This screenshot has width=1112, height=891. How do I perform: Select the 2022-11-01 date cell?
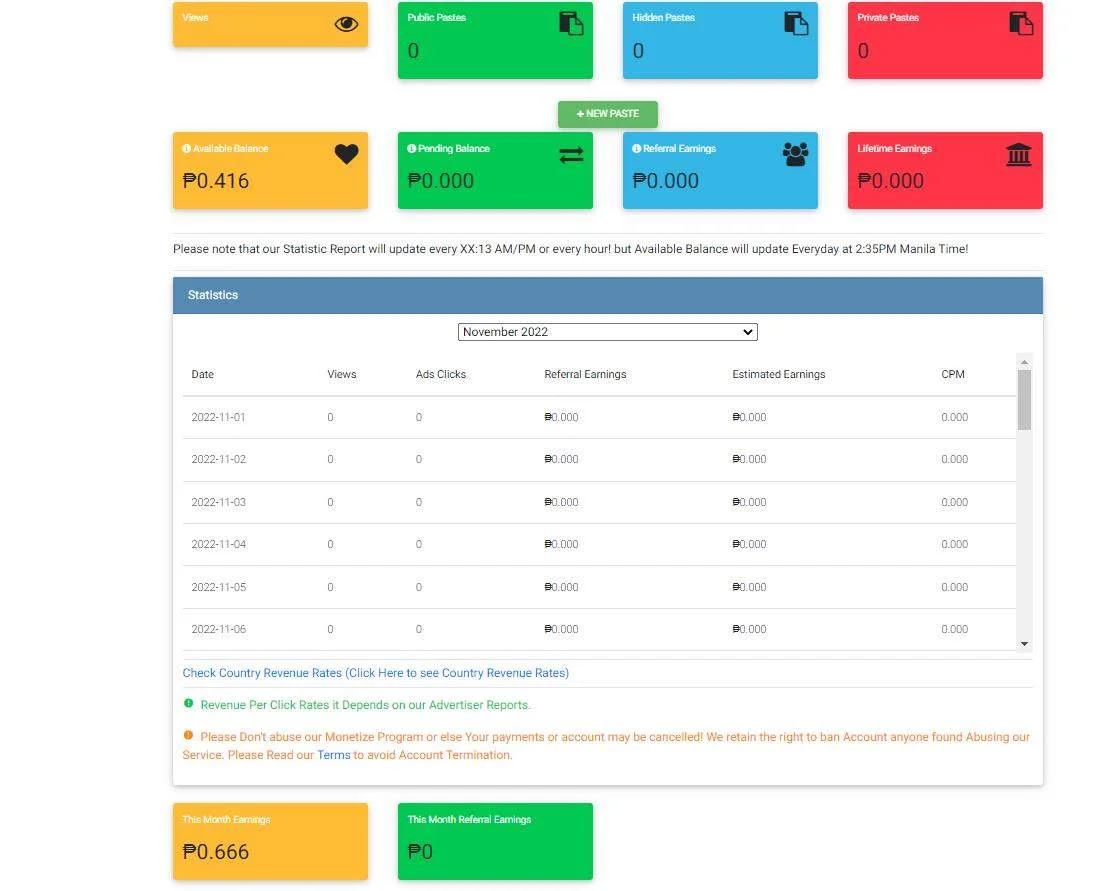218,417
